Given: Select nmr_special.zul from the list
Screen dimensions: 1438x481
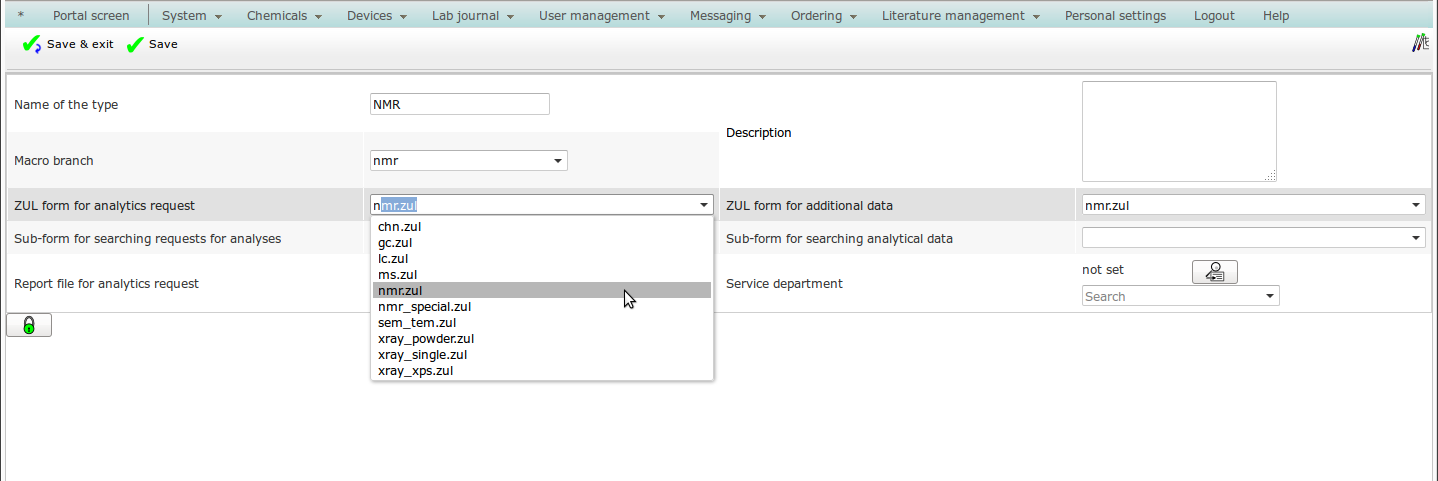Looking at the screenshot, I should (x=424, y=306).
